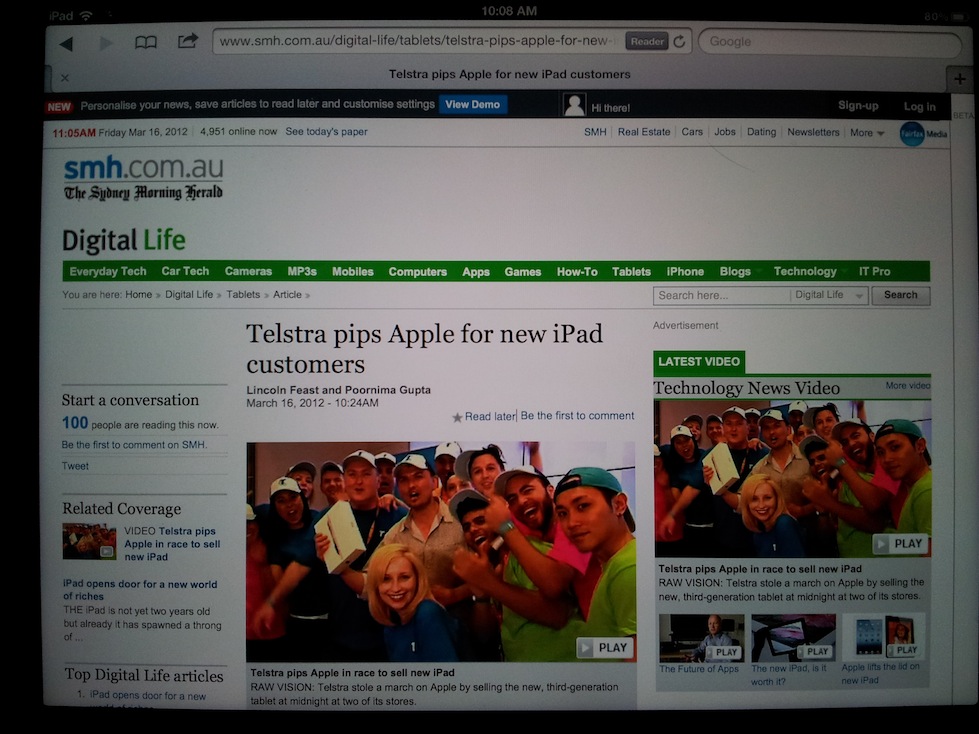Select IT Pro in green menu

pyautogui.click(x=874, y=272)
